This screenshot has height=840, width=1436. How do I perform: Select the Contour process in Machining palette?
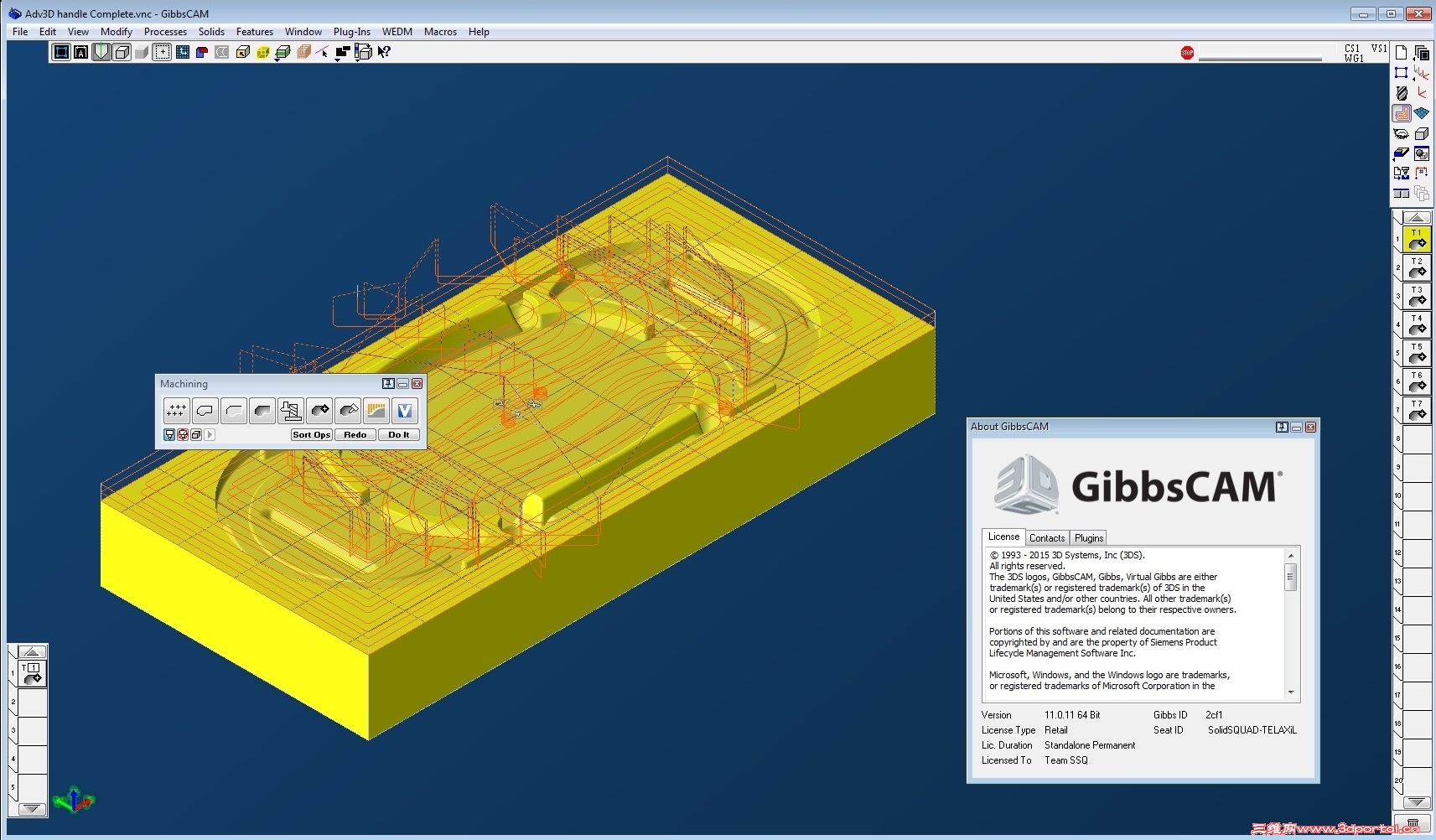point(205,411)
